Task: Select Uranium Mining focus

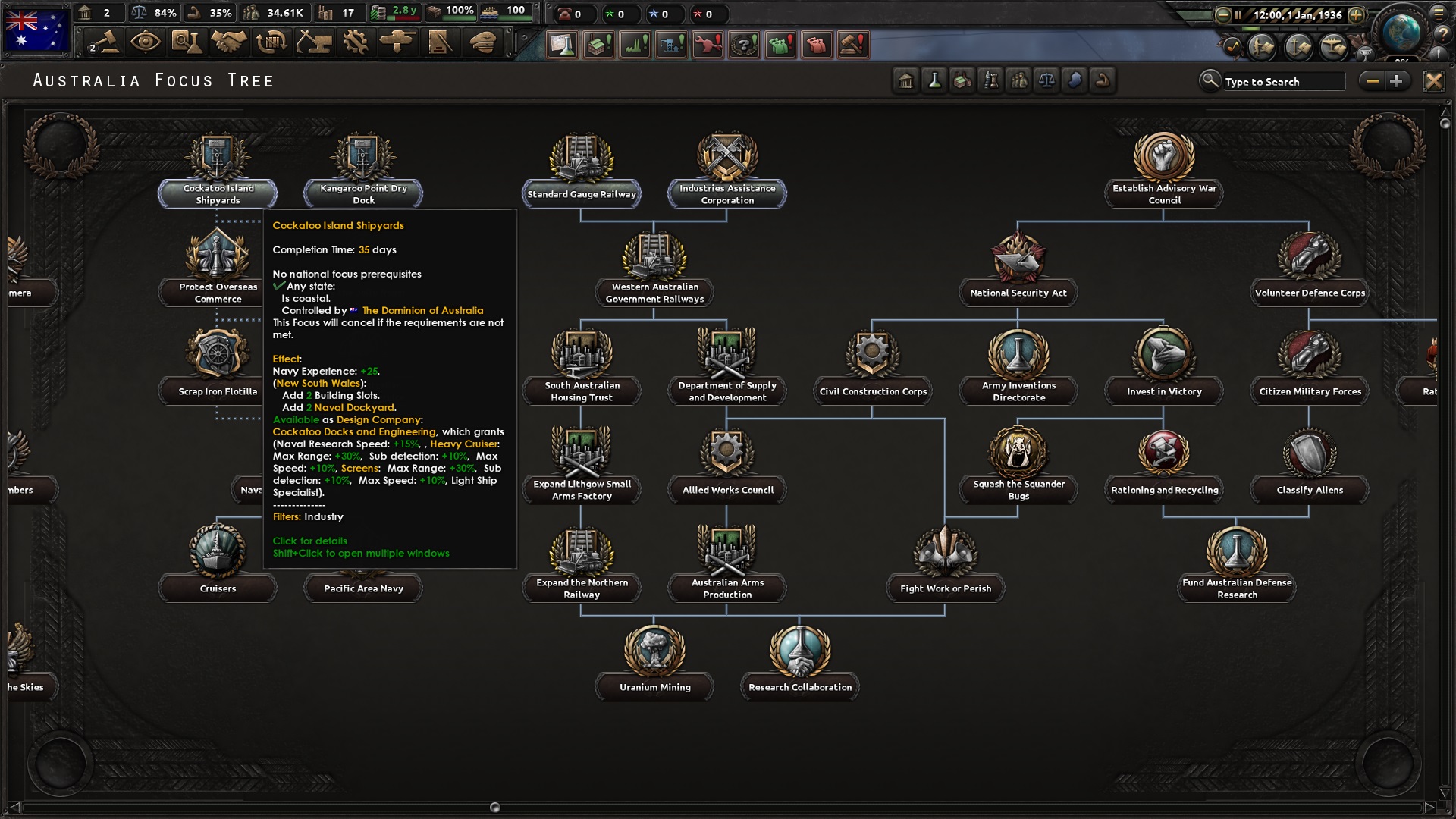Action: 654,664
